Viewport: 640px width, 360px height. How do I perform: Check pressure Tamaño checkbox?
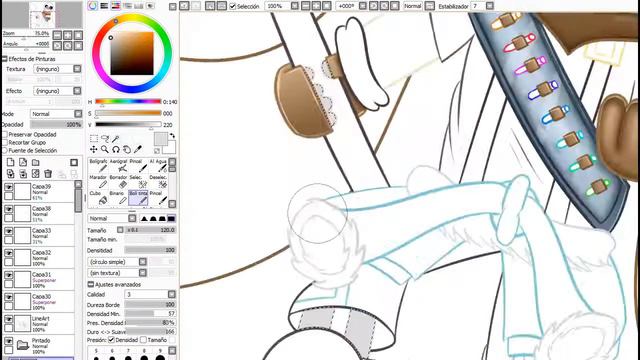[x=143, y=340]
